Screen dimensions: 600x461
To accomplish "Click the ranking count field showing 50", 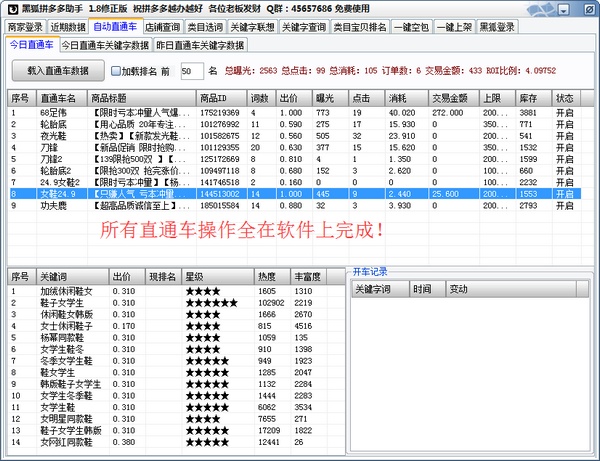I will (192, 72).
